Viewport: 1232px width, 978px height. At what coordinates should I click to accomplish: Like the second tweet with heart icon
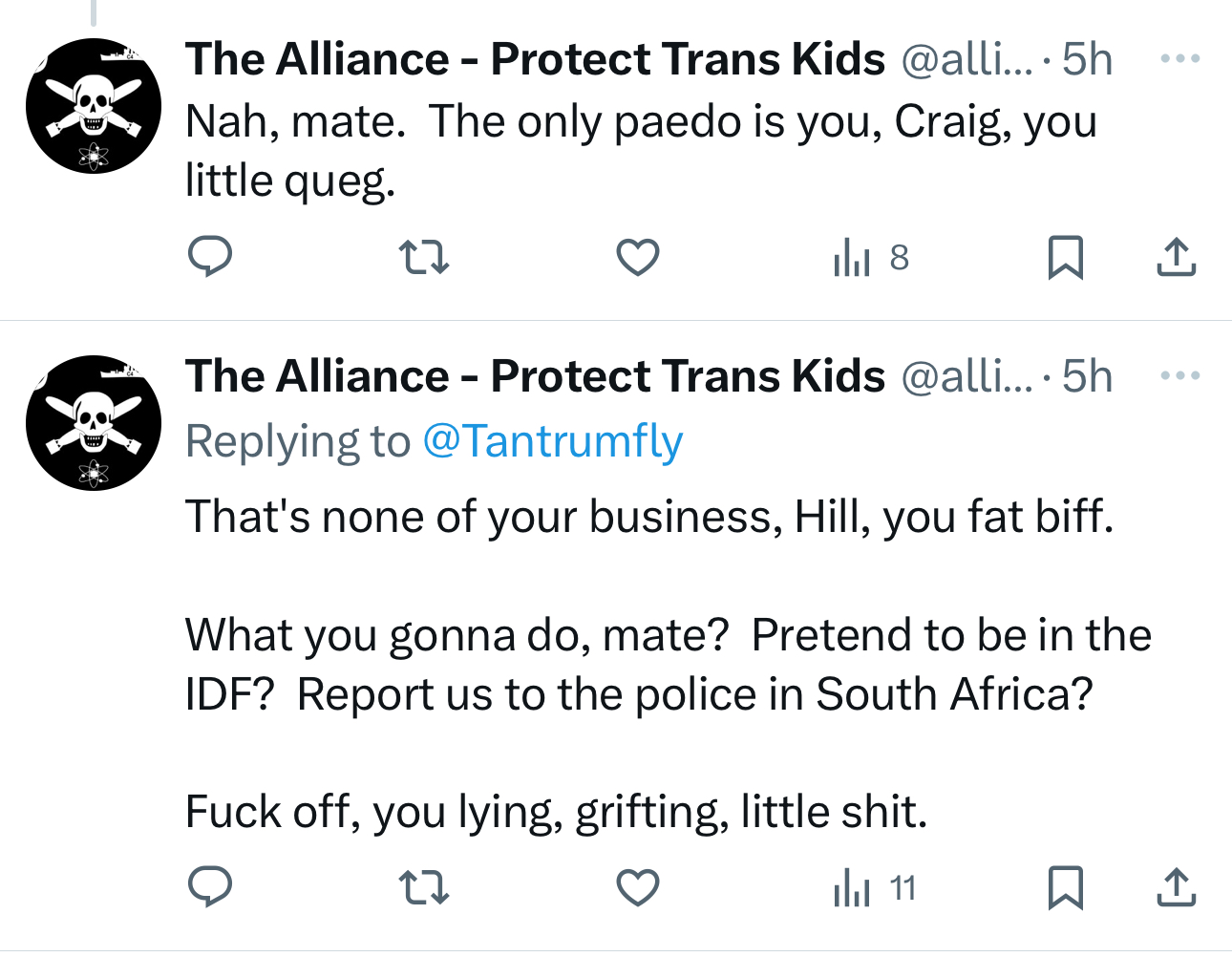pos(637,888)
